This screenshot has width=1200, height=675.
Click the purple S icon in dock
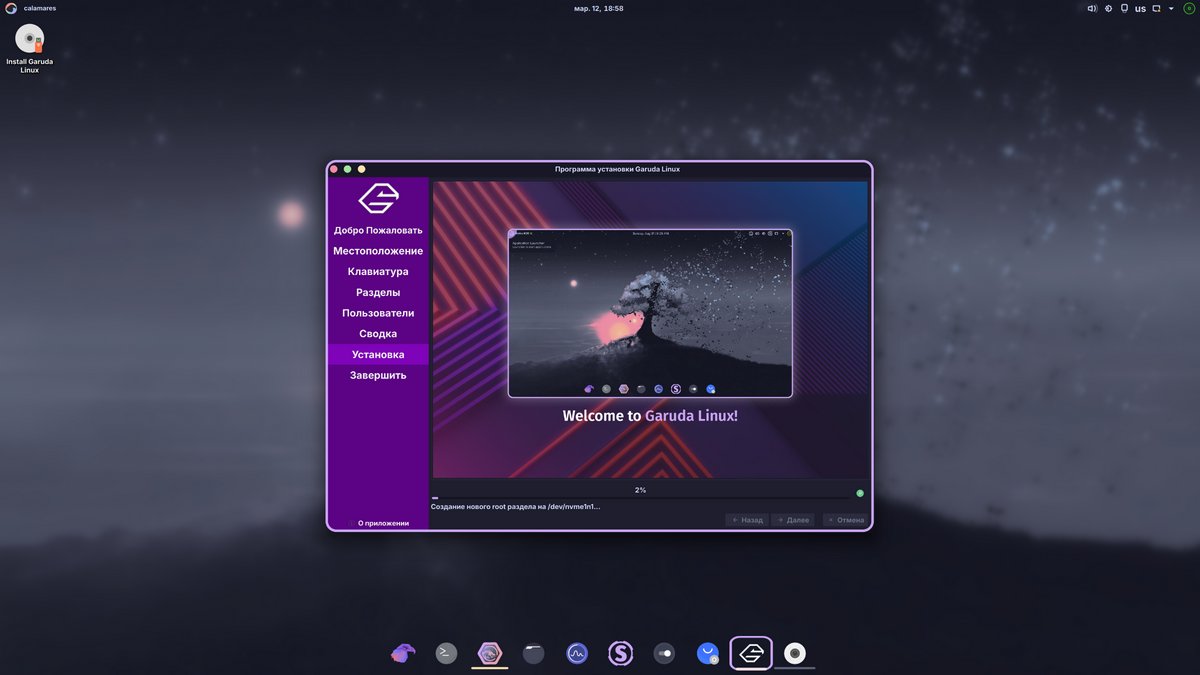[621, 653]
